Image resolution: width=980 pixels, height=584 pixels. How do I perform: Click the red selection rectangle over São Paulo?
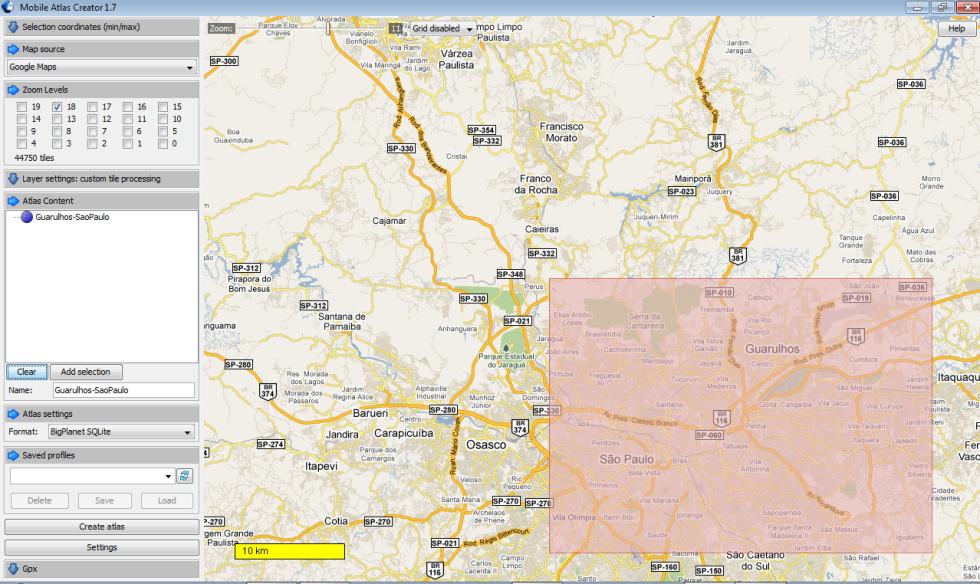741,416
